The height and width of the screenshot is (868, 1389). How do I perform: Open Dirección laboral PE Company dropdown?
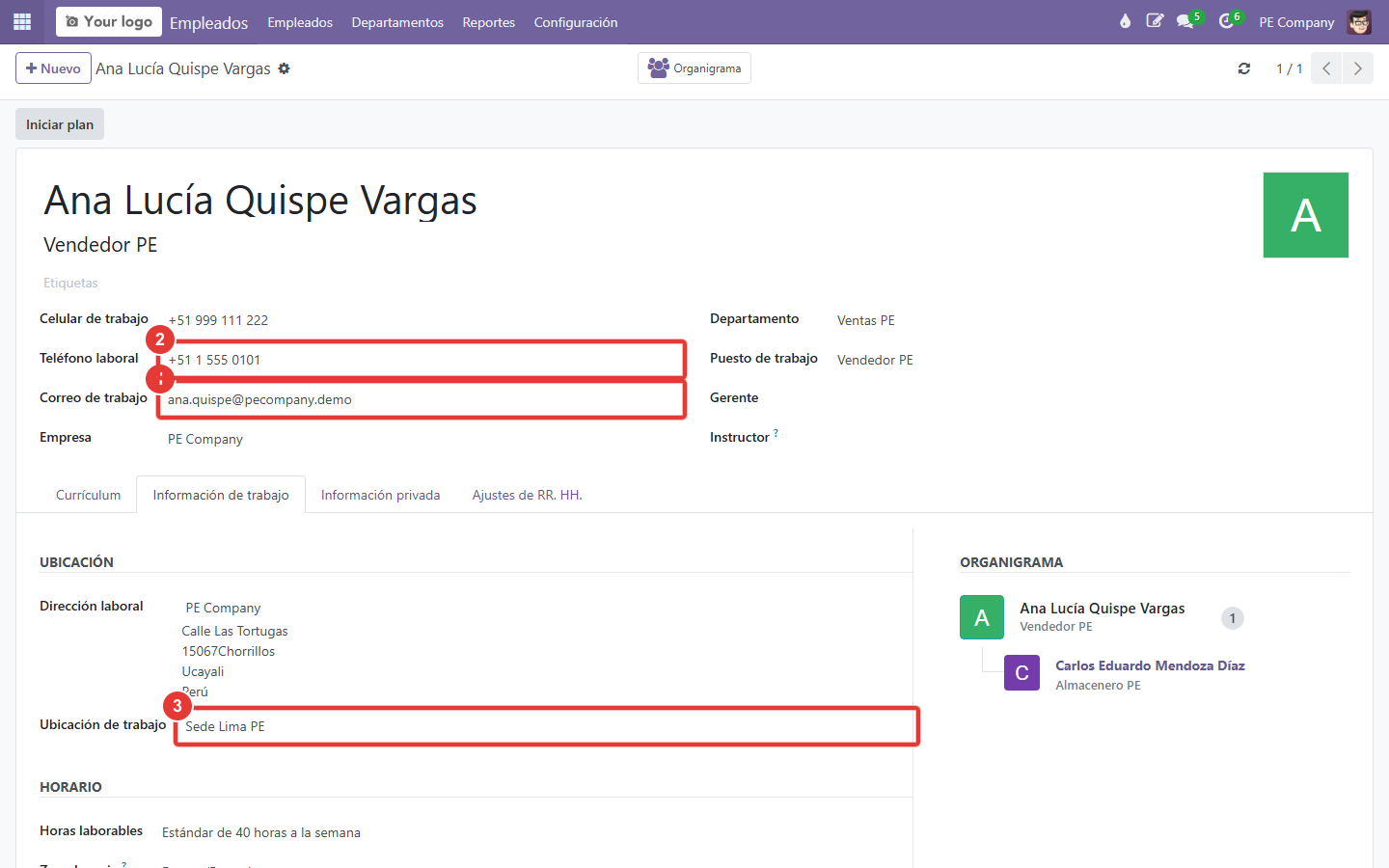click(545, 608)
